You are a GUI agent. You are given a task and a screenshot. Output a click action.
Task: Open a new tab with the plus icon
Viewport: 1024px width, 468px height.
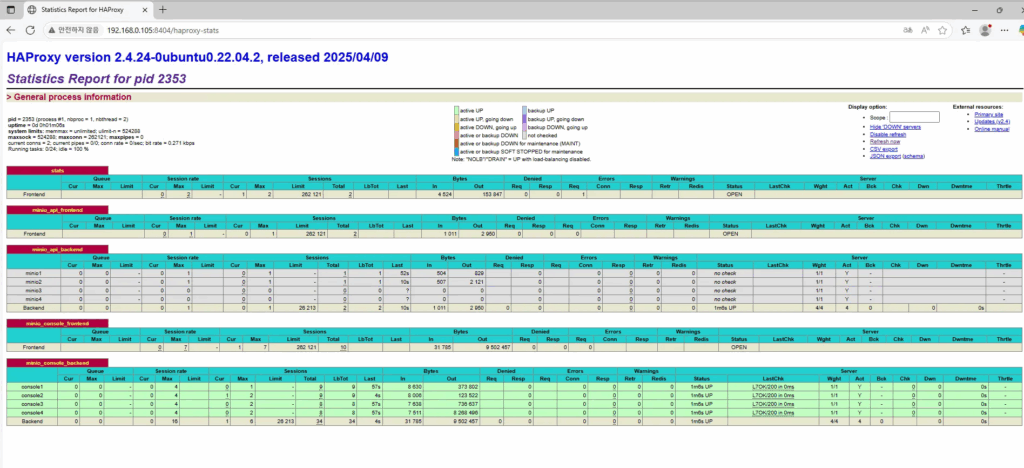click(163, 10)
